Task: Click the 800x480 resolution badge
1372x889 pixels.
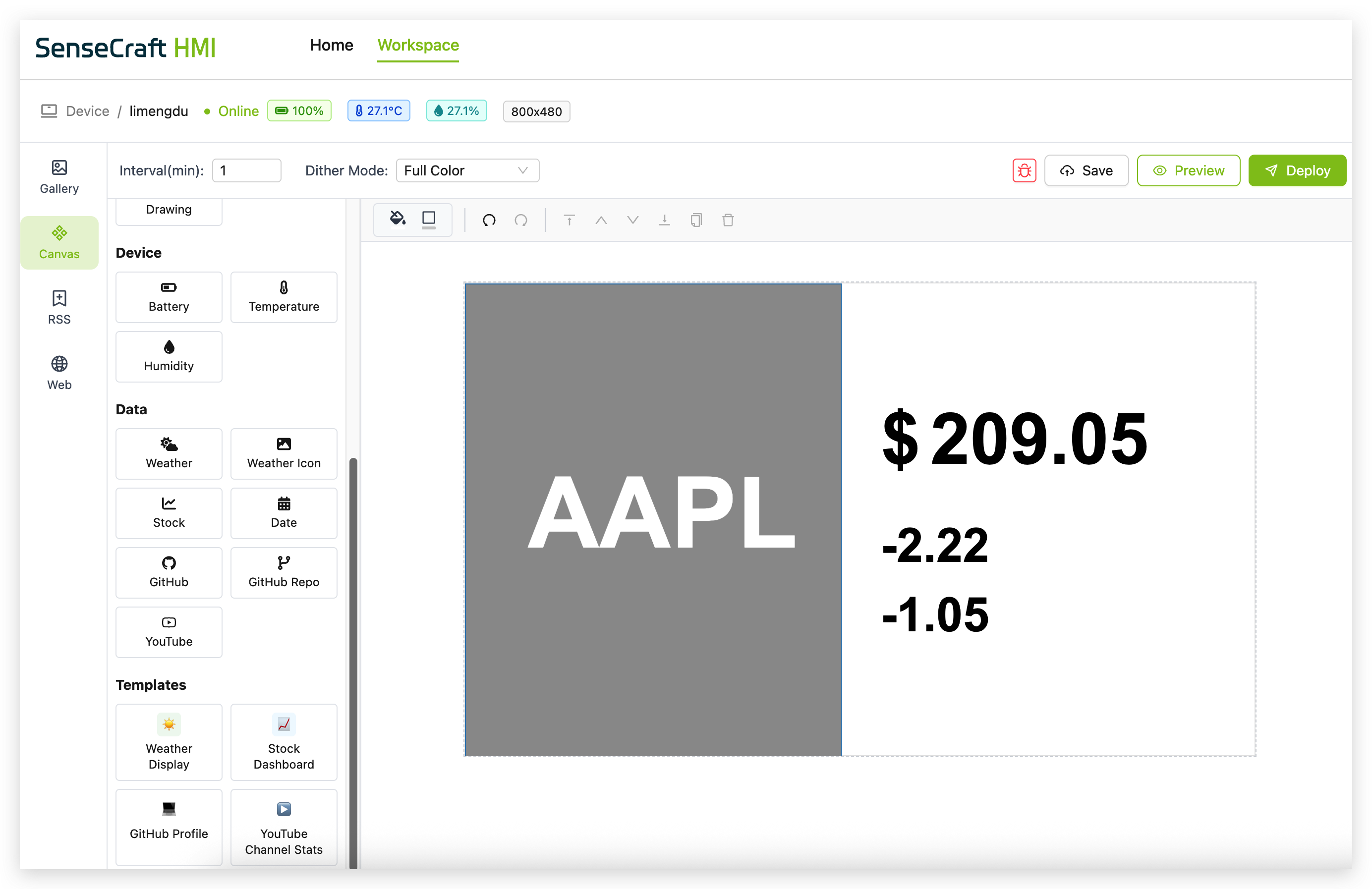Action: [x=536, y=111]
